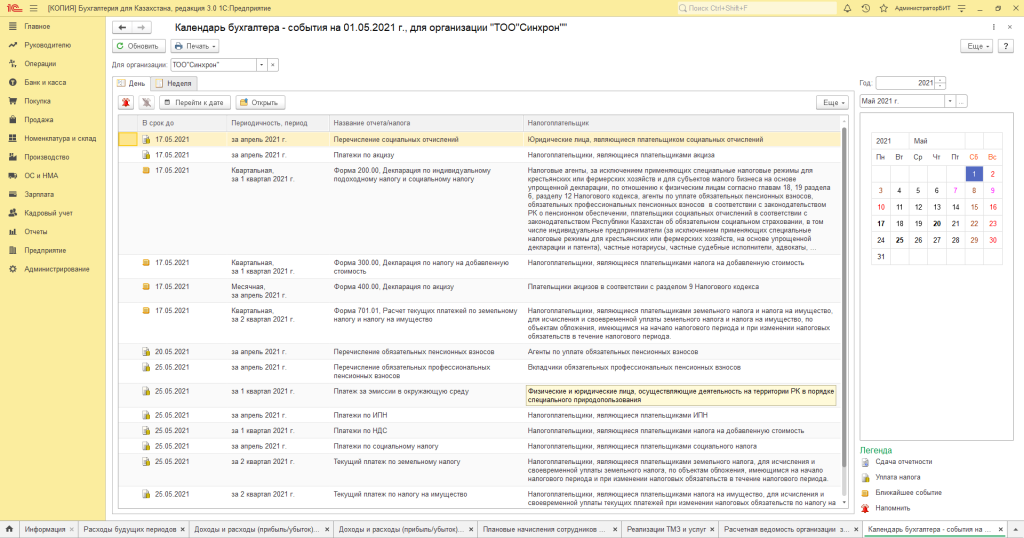
Task: Open the Печать dropdown button
Action: (194, 46)
